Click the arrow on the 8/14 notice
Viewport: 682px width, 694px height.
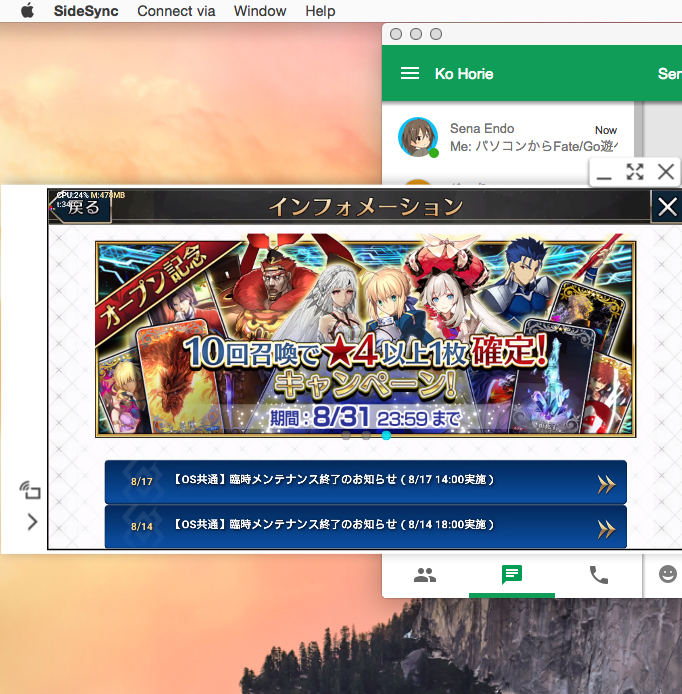tap(606, 529)
